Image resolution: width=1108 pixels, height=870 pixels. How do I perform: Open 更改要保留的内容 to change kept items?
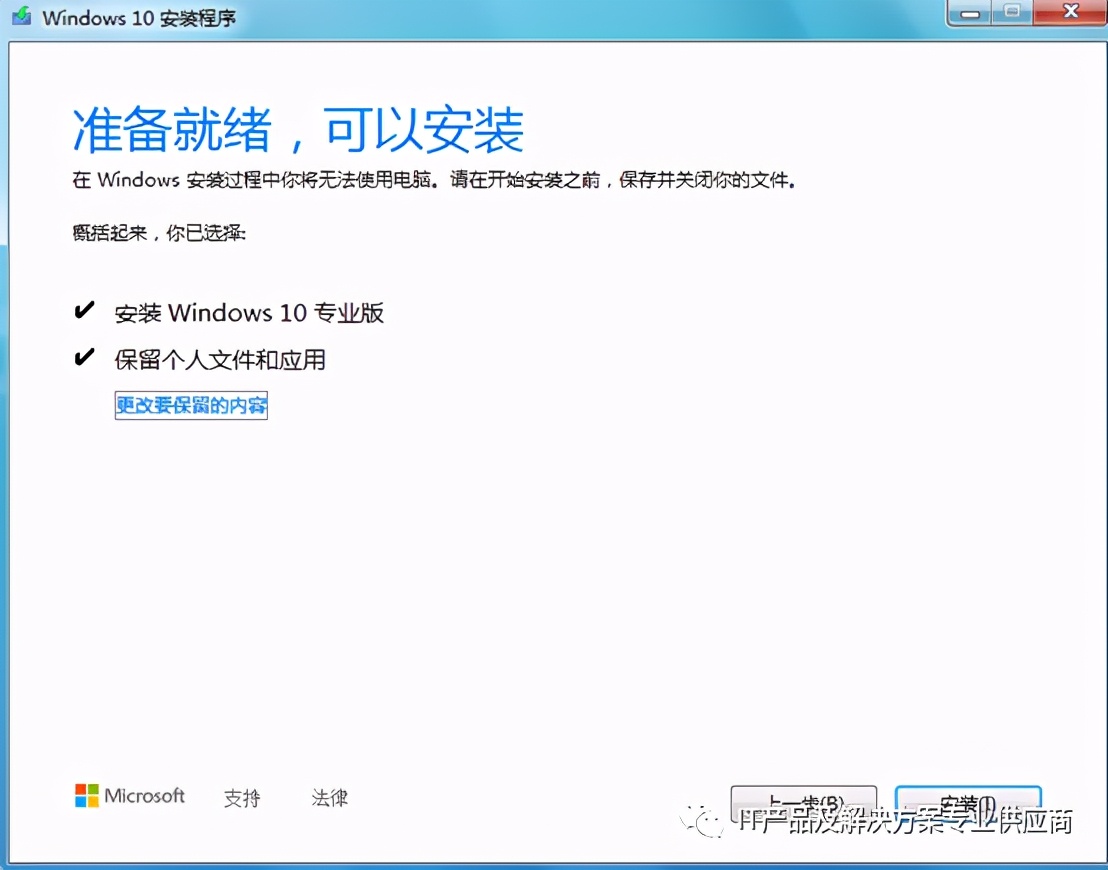pos(191,406)
